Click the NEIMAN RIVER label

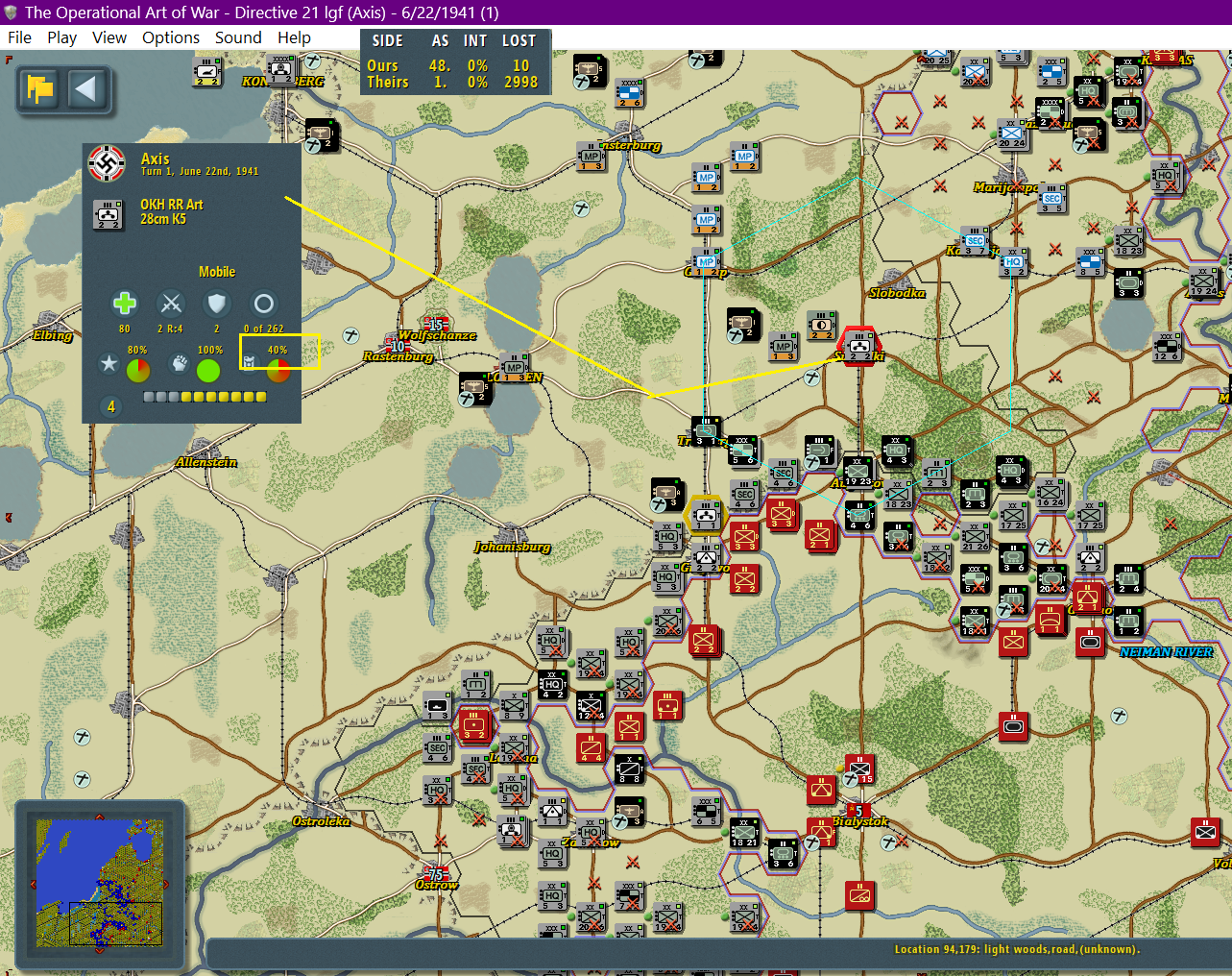pos(1166,652)
